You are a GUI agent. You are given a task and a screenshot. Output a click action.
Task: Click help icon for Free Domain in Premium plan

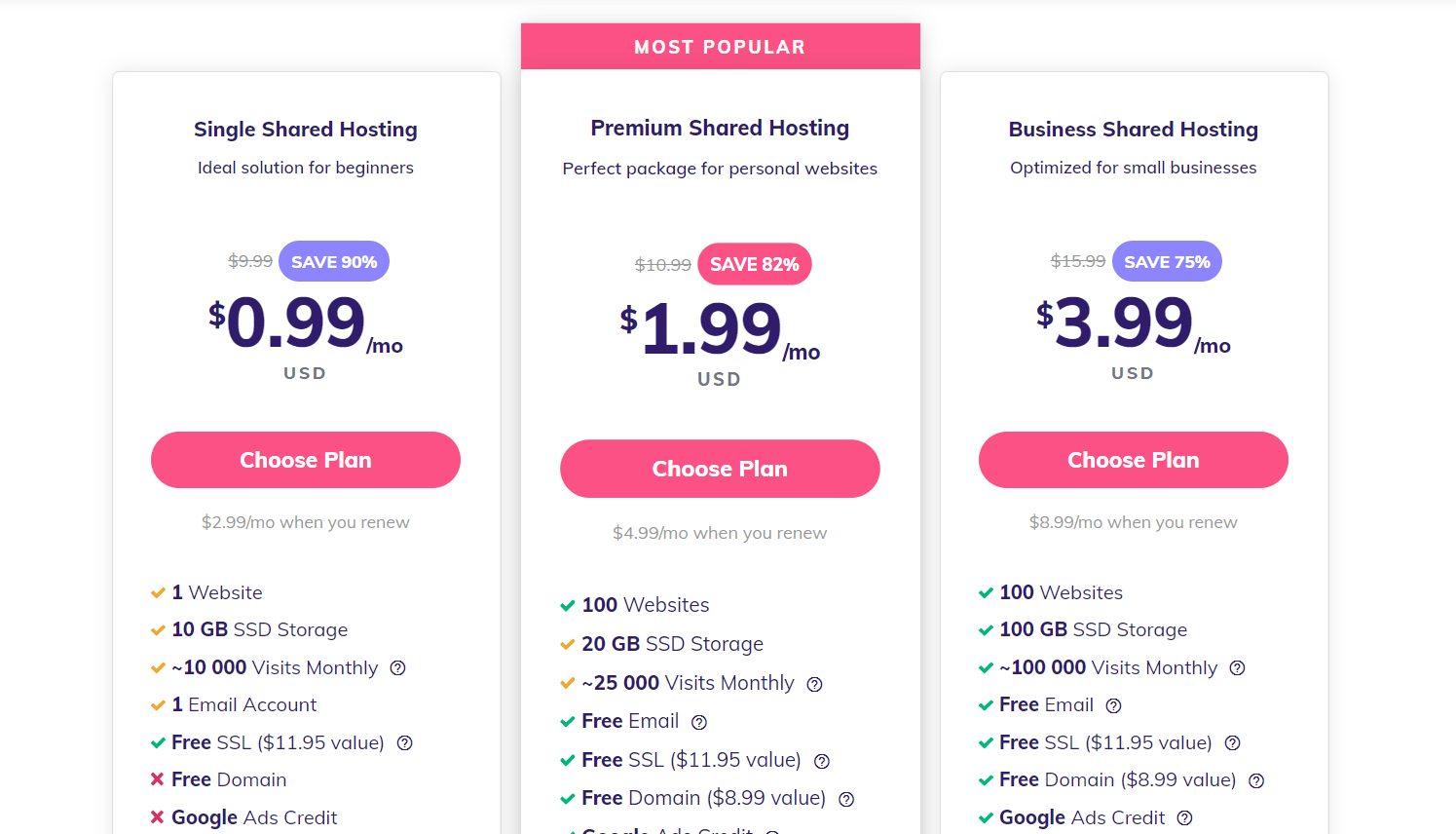[x=846, y=800]
